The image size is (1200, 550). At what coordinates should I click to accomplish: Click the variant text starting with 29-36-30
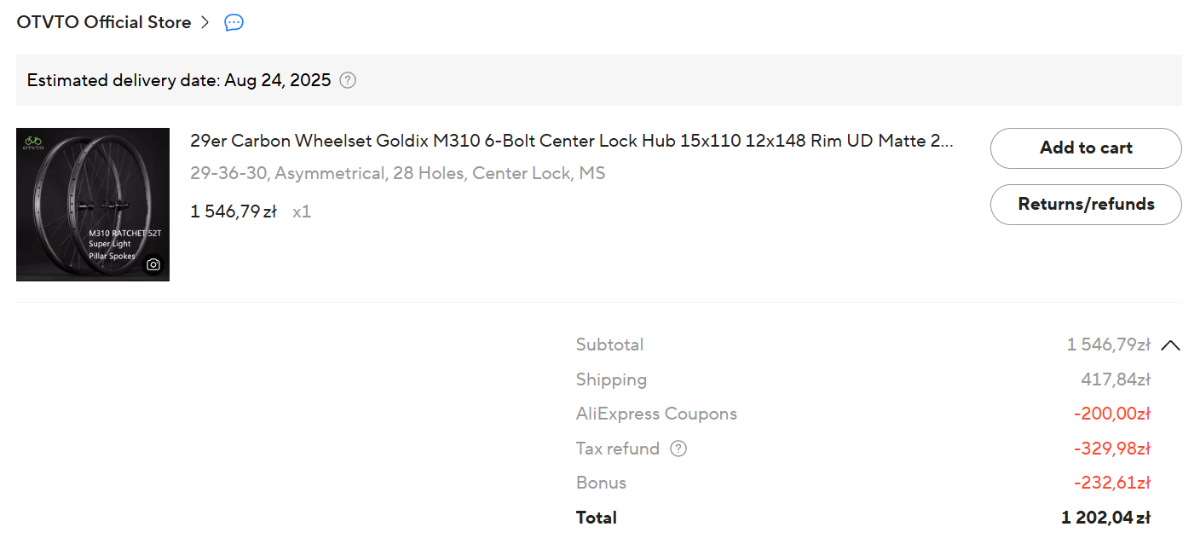[x=397, y=173]
